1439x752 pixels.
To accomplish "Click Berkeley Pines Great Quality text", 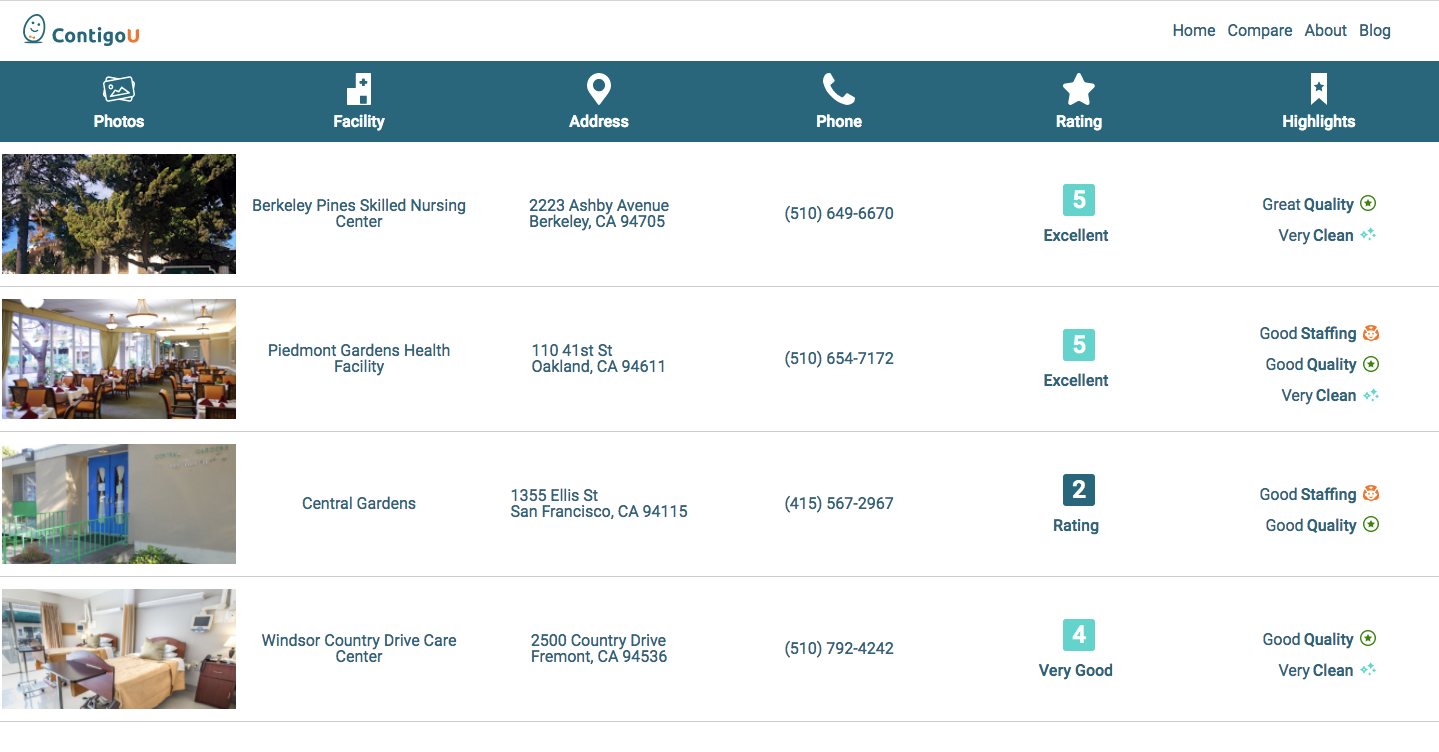I will click(x=1308, y=204).
